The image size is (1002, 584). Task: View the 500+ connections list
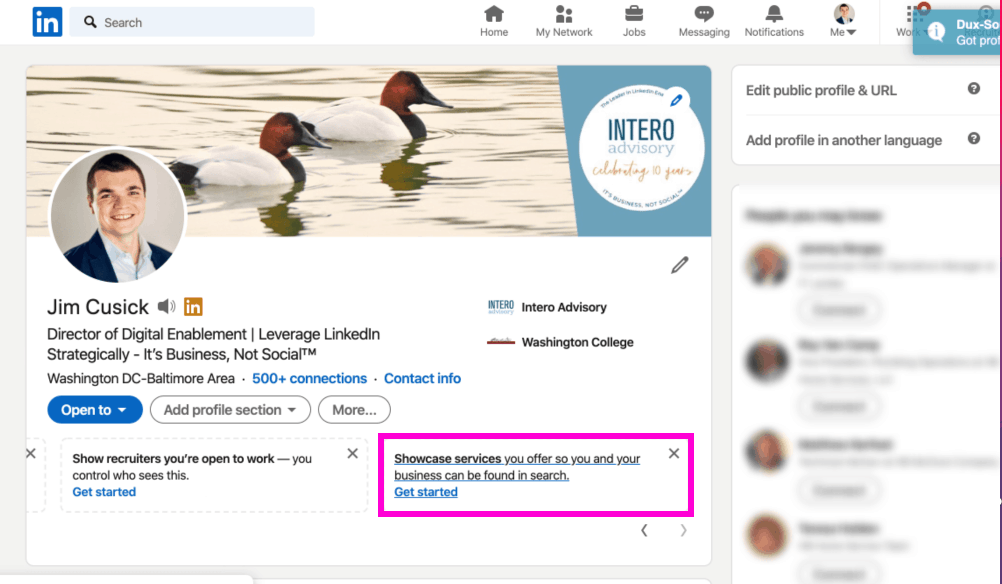[309, 378]
